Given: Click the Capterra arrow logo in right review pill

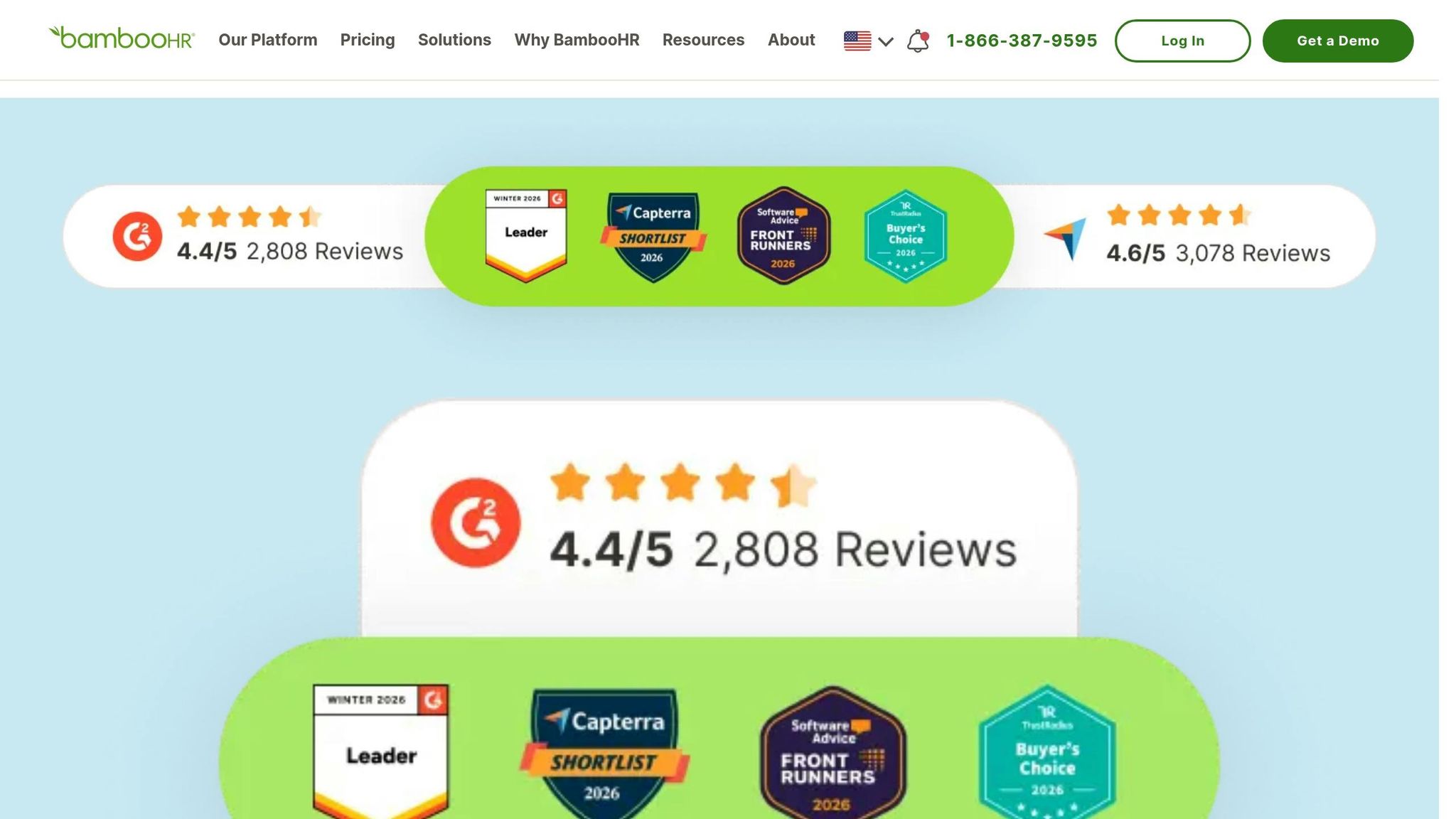Looking at the screenshot, I should click(x=1066, y=238).
